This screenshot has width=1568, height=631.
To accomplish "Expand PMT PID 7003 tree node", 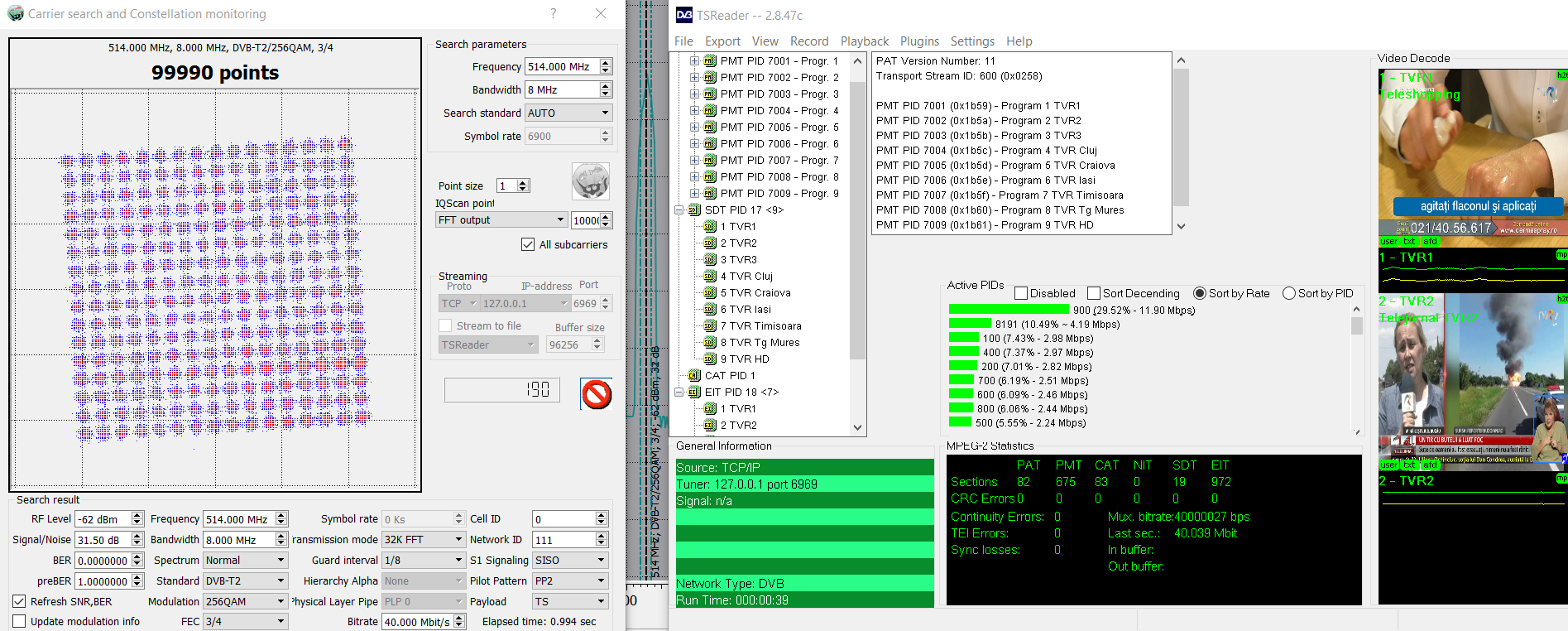I will 694,94.
